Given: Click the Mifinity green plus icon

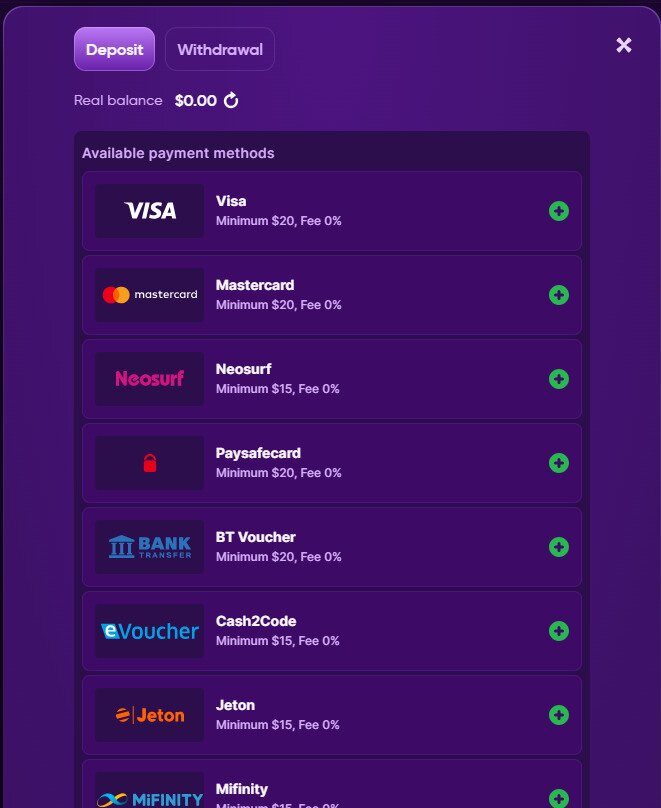Looking at the screenshot, I should (558, 798).
